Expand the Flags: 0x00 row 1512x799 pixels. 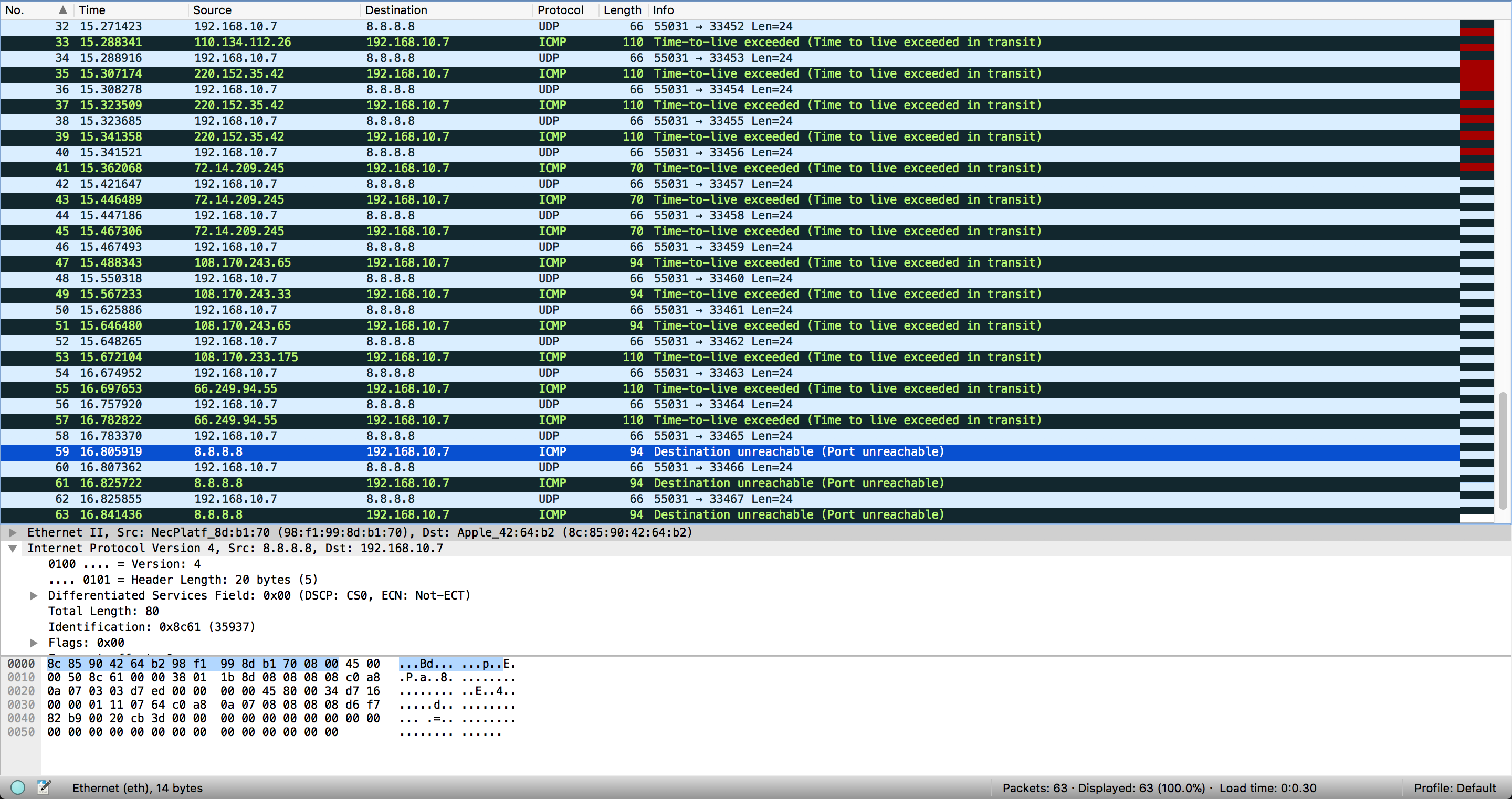point(34,642)
